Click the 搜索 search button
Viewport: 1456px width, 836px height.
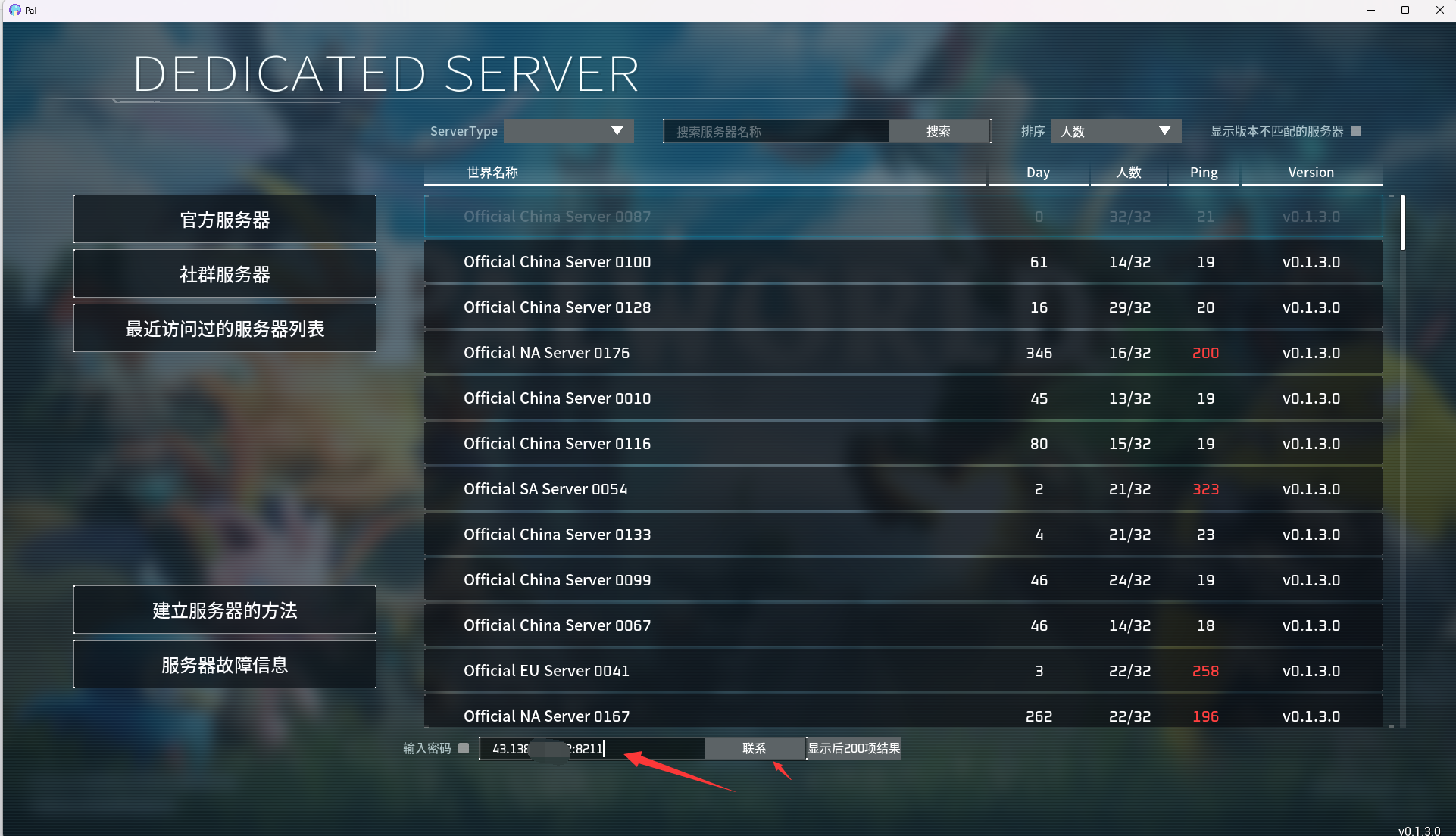tap(939, 131)
